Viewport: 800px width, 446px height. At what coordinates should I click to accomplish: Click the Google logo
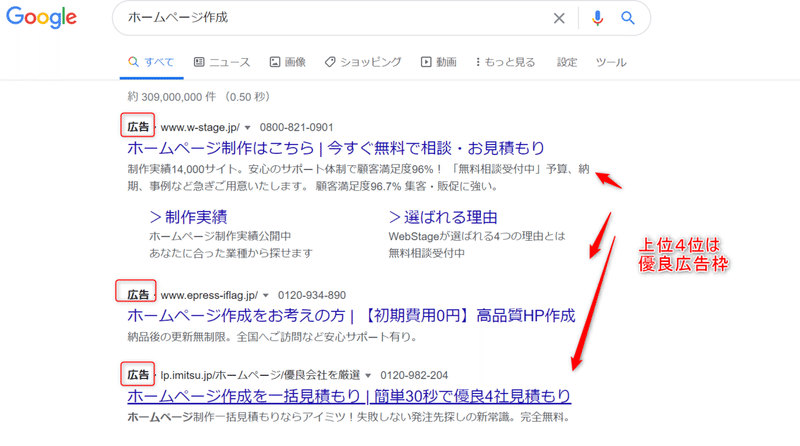coord(41,17)
